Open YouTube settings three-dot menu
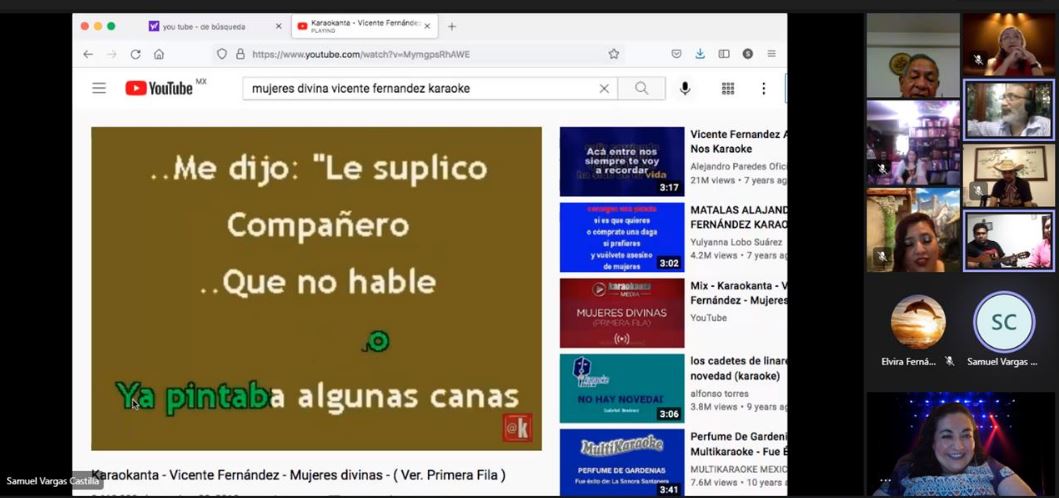Viewport: 1059px width, 498px height. point(763,89)
